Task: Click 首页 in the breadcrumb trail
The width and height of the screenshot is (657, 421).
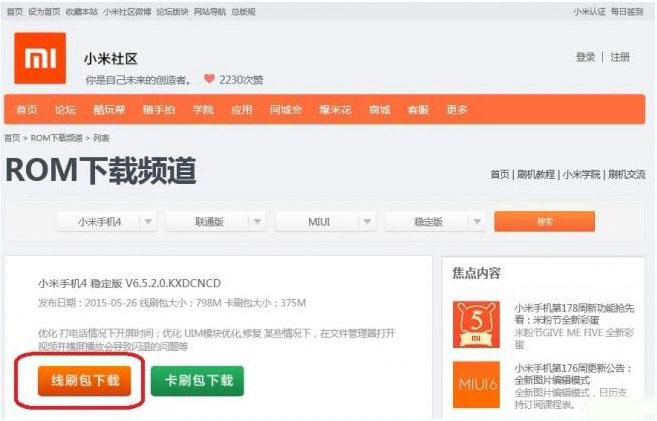Action: (12, 138)
